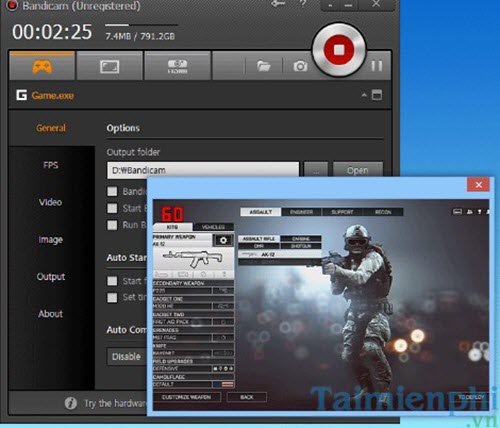Open Bandicam help question mark icon
500x428 pixels.
point(303,4)
